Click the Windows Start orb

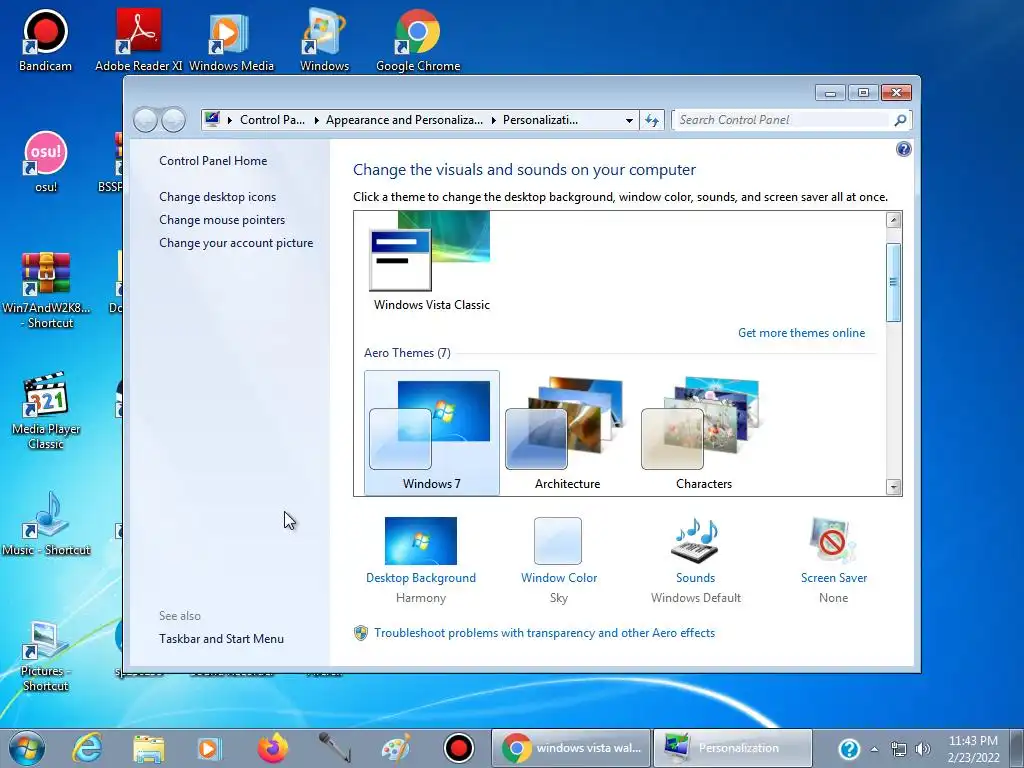[x=27, y=748]
